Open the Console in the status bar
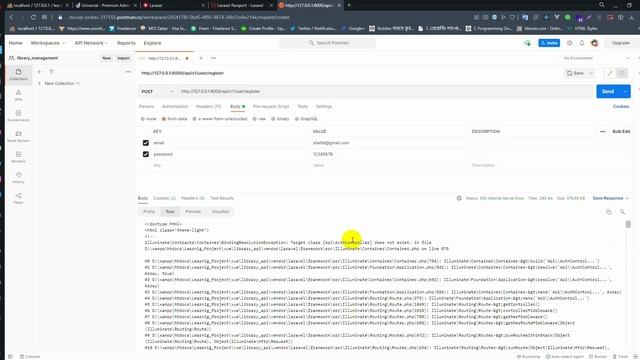The height and width of the screenshot is (360, 640). [30, 356]
